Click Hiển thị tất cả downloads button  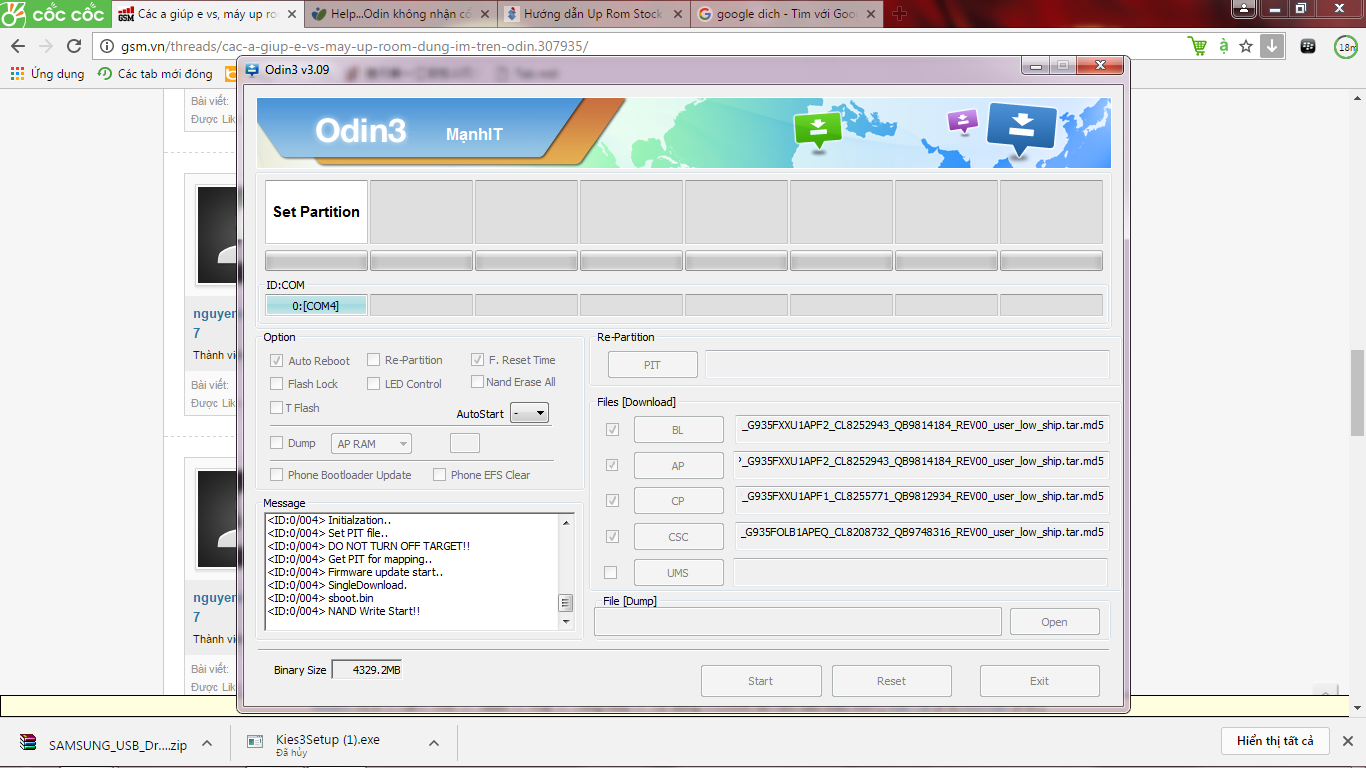pyautogui.click(x=1275, y=741)
